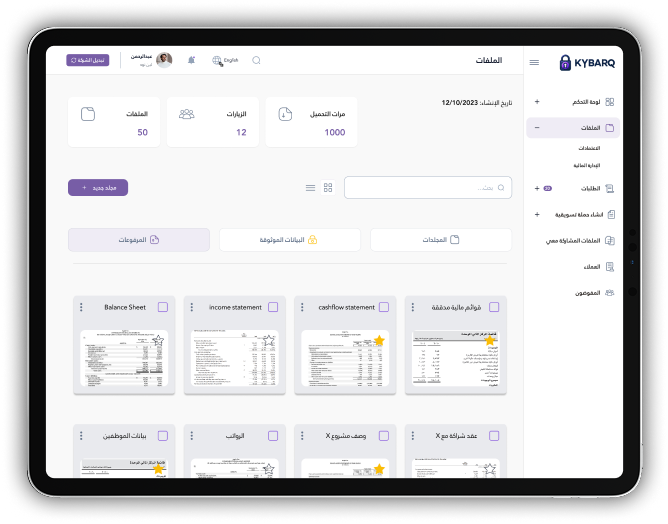This screenshot has height=524, width=668.
Task: Open the notifications bell icon
Action: (191, 60)
